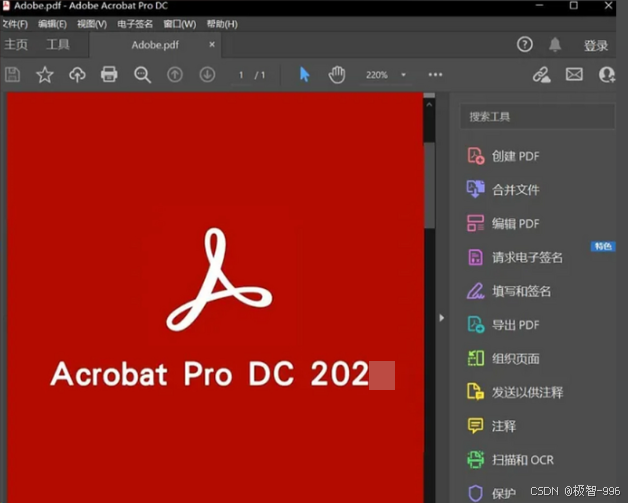Open the help question mark icon
Screen dimensions: 628x503
coord(525,44)
